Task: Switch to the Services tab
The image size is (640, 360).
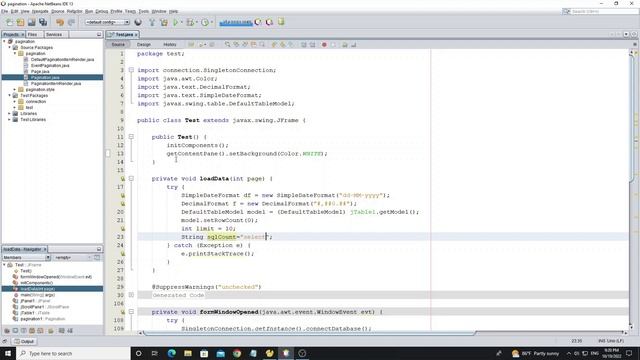Action: pos(54,35)
